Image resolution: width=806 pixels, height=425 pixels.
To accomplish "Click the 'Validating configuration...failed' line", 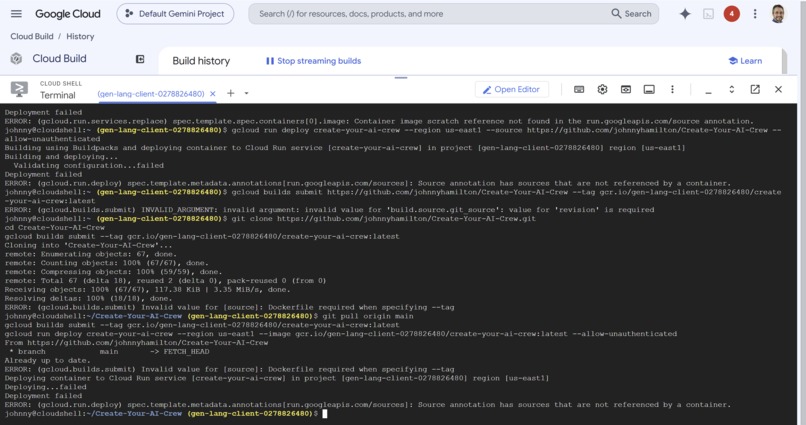I will pyautogui.click(x=88, y=165).
